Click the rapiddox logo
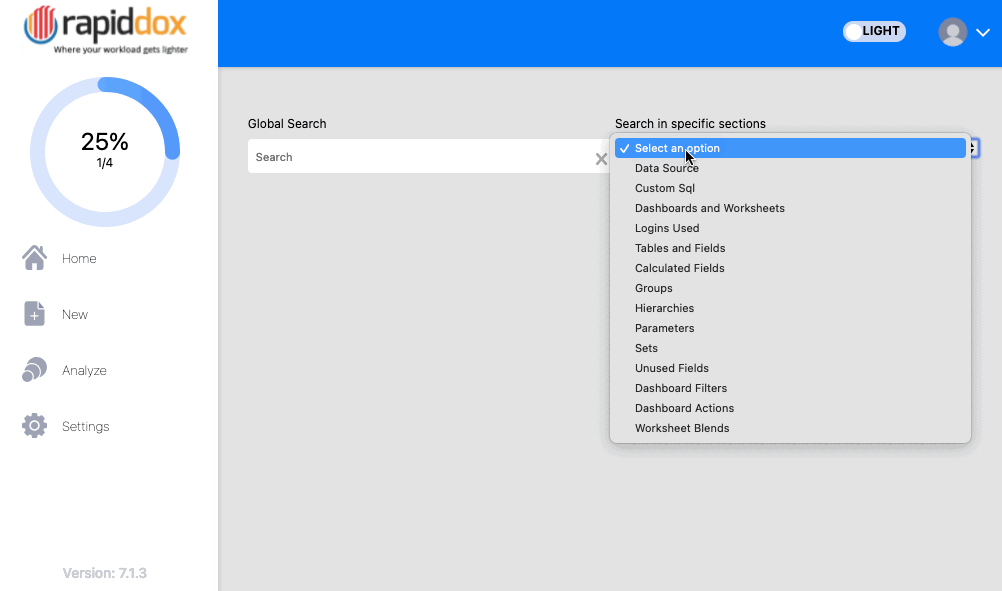Viewport: 1002px width, 591px height. click(x=105, y=29)
